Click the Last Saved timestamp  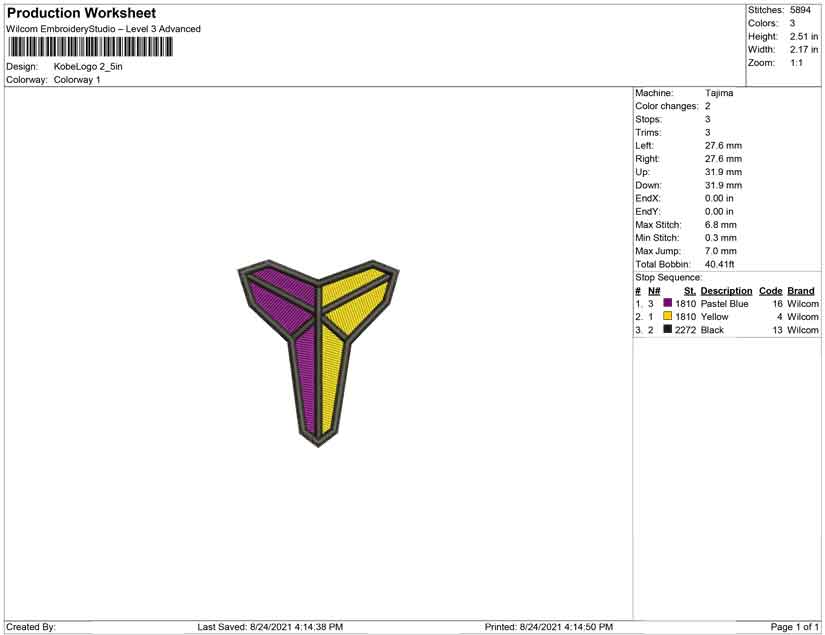(270, 627)
